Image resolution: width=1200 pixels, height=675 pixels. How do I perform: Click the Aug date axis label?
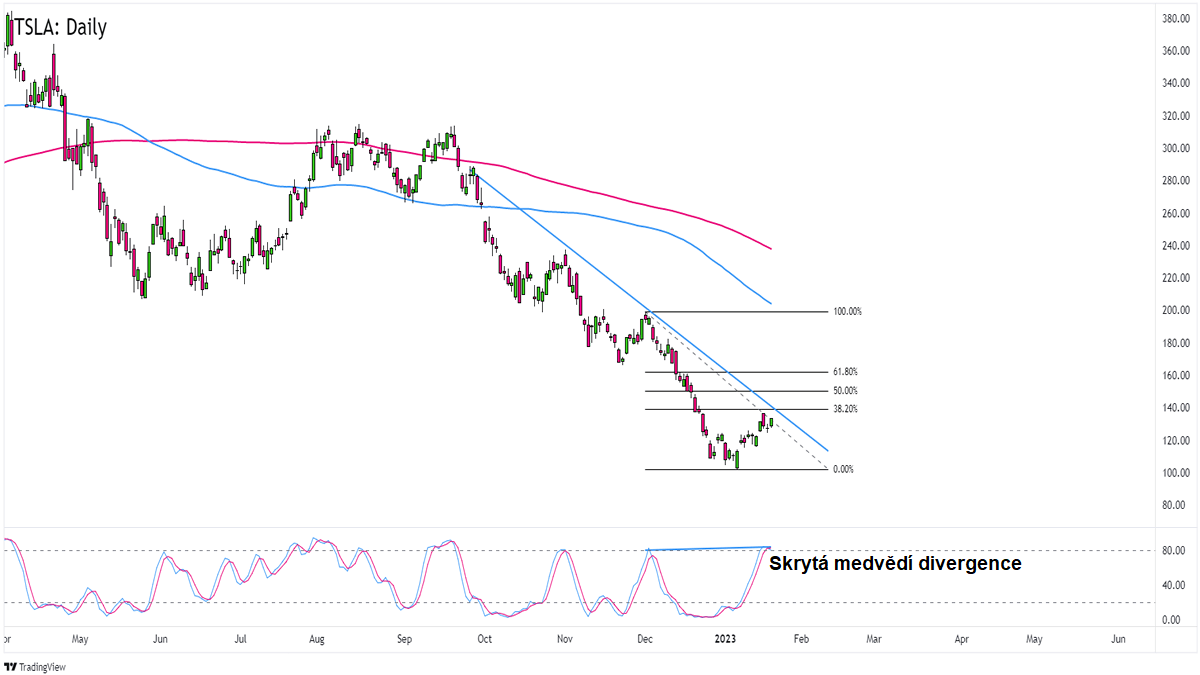tap(317, 637)
